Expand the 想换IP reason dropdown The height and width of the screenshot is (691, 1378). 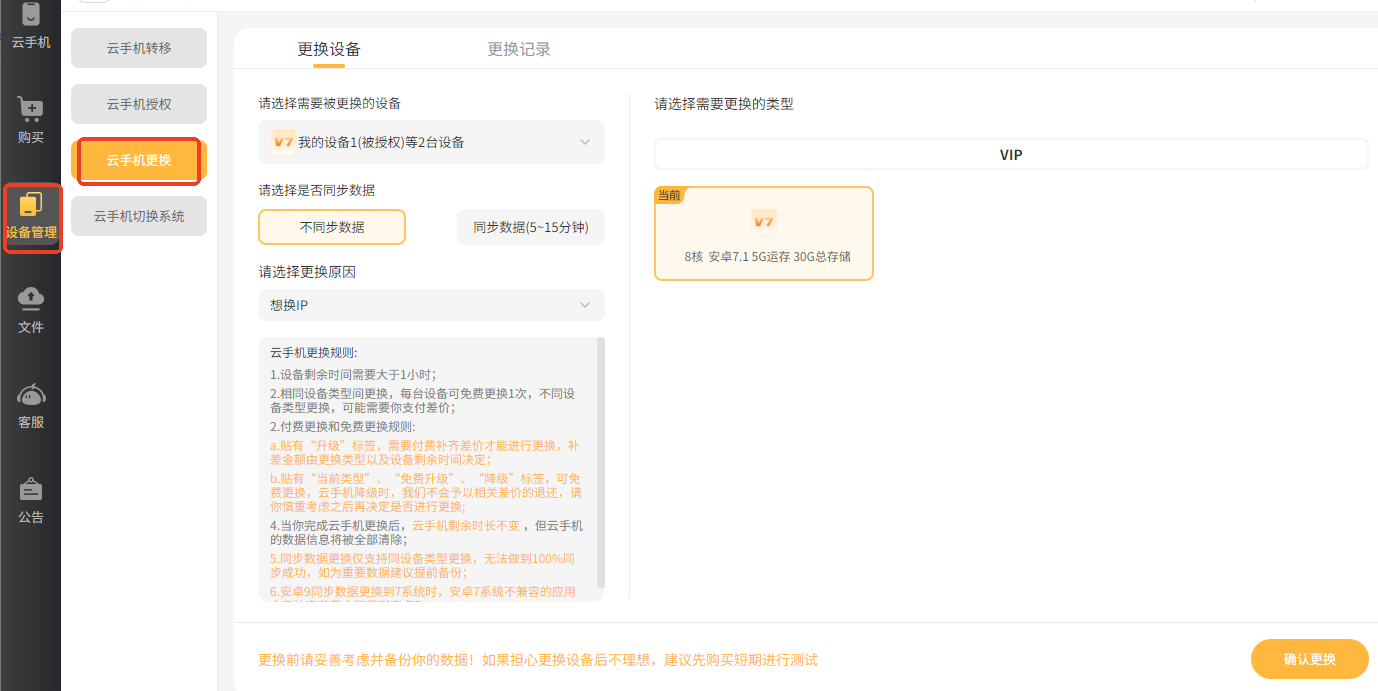(x=585, y=305)
